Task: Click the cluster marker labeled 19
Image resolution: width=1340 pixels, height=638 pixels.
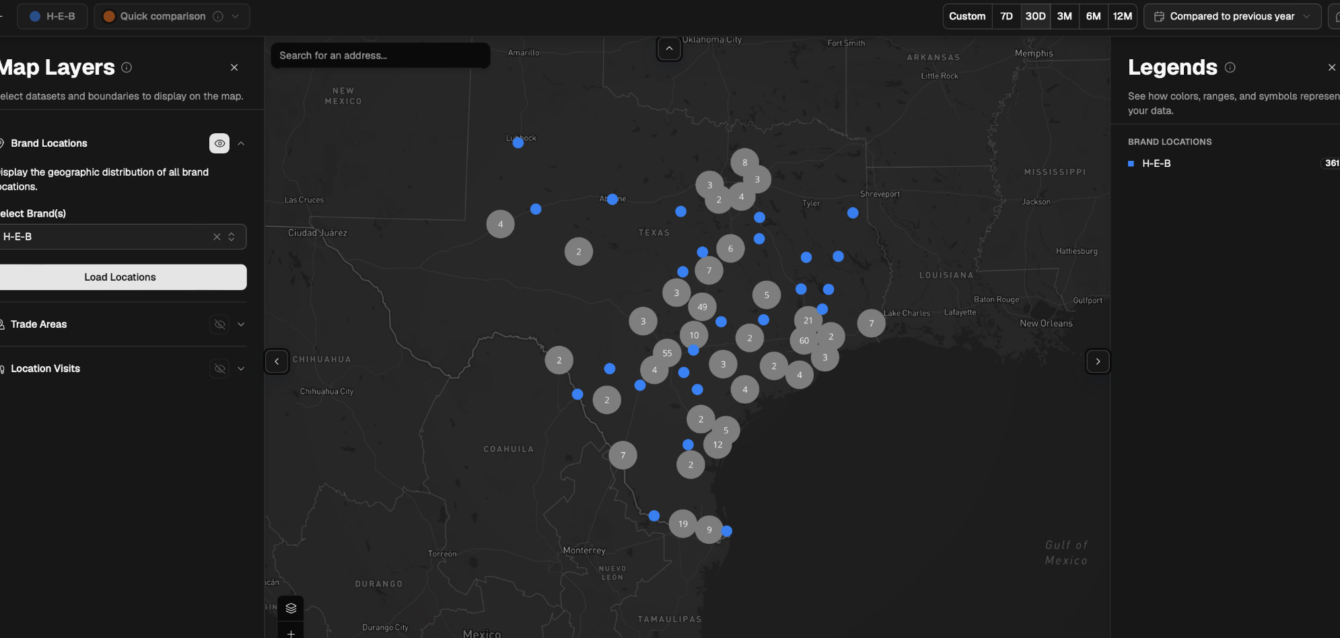Action: click(683, 523)
